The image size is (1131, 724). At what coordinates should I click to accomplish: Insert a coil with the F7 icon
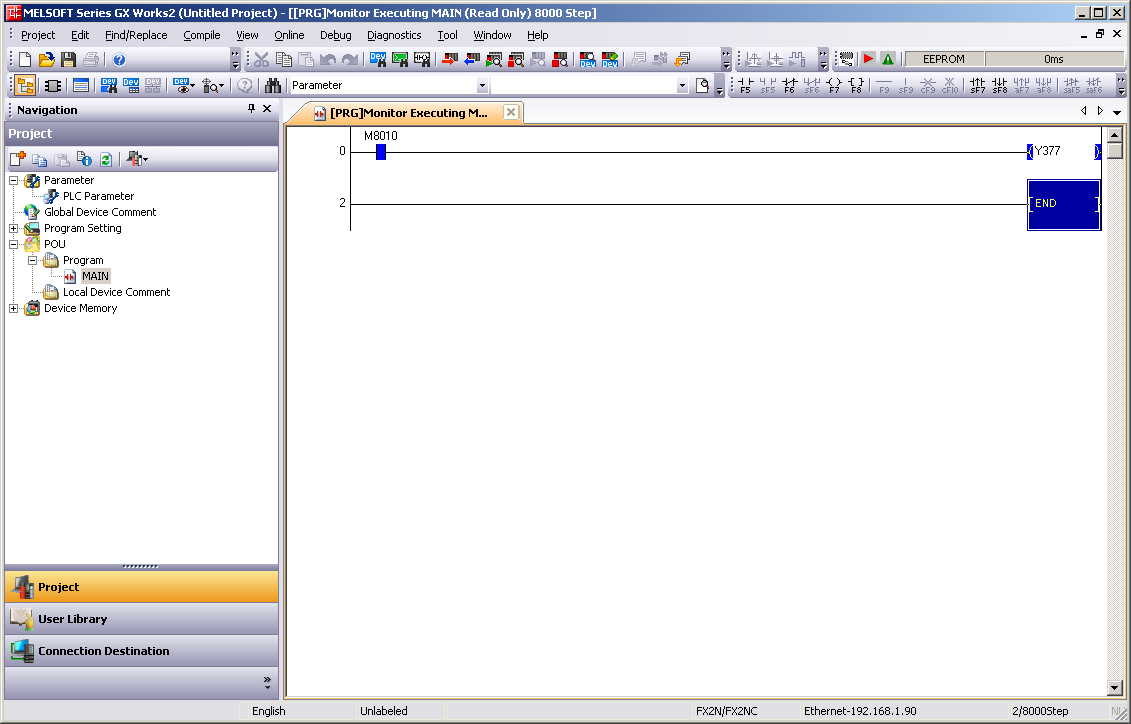tap(834, 86)
